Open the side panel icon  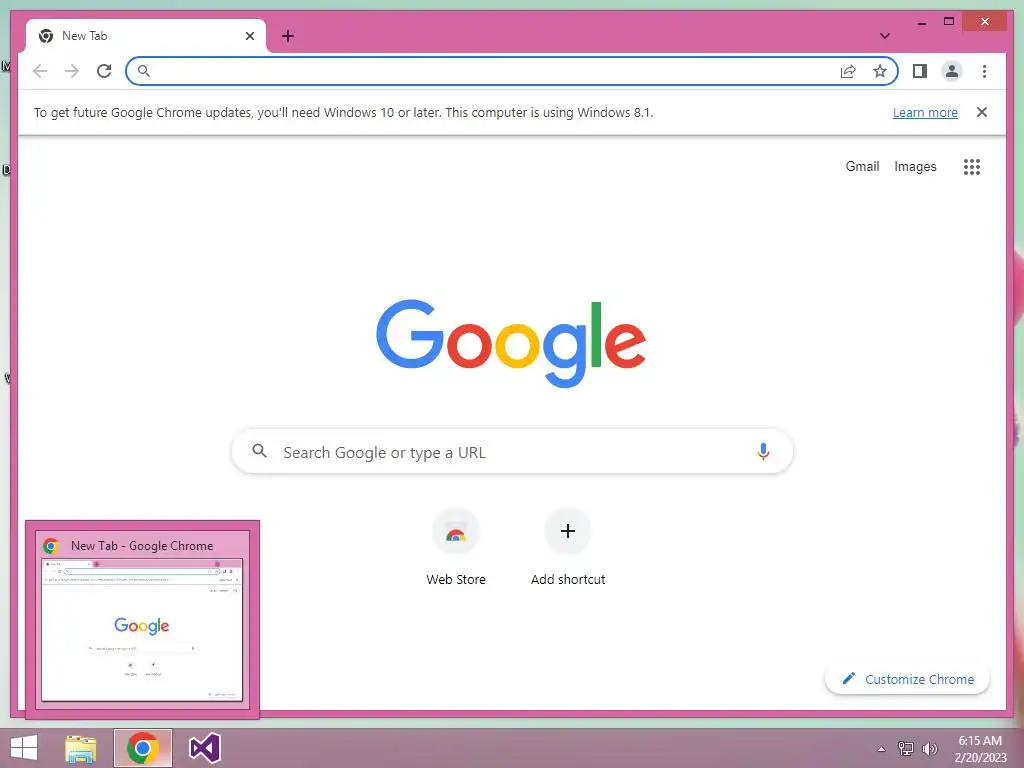(920, 71)
